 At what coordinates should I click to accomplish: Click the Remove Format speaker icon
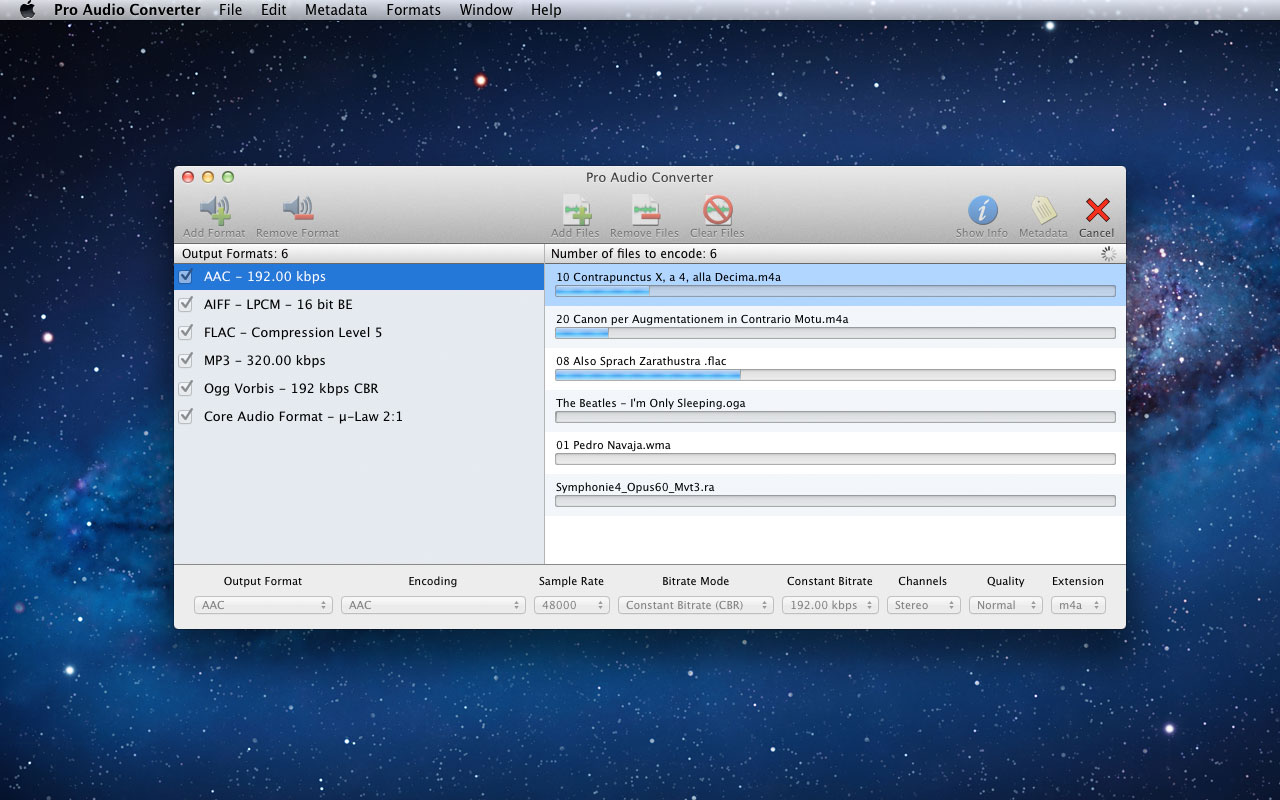297,210
